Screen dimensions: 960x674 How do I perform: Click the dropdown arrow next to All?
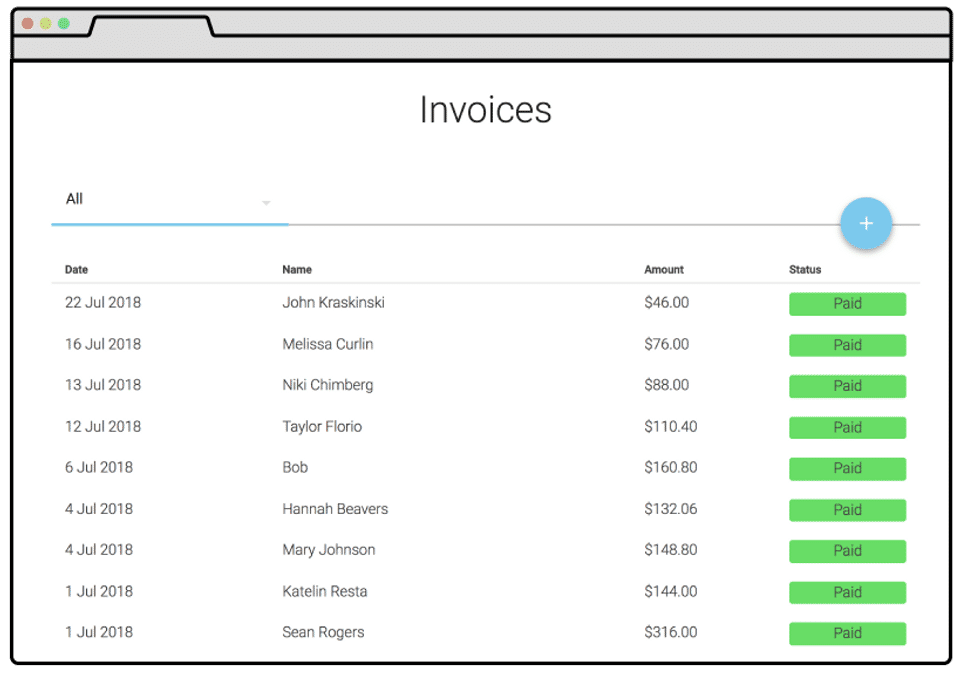tap(266, 203)
